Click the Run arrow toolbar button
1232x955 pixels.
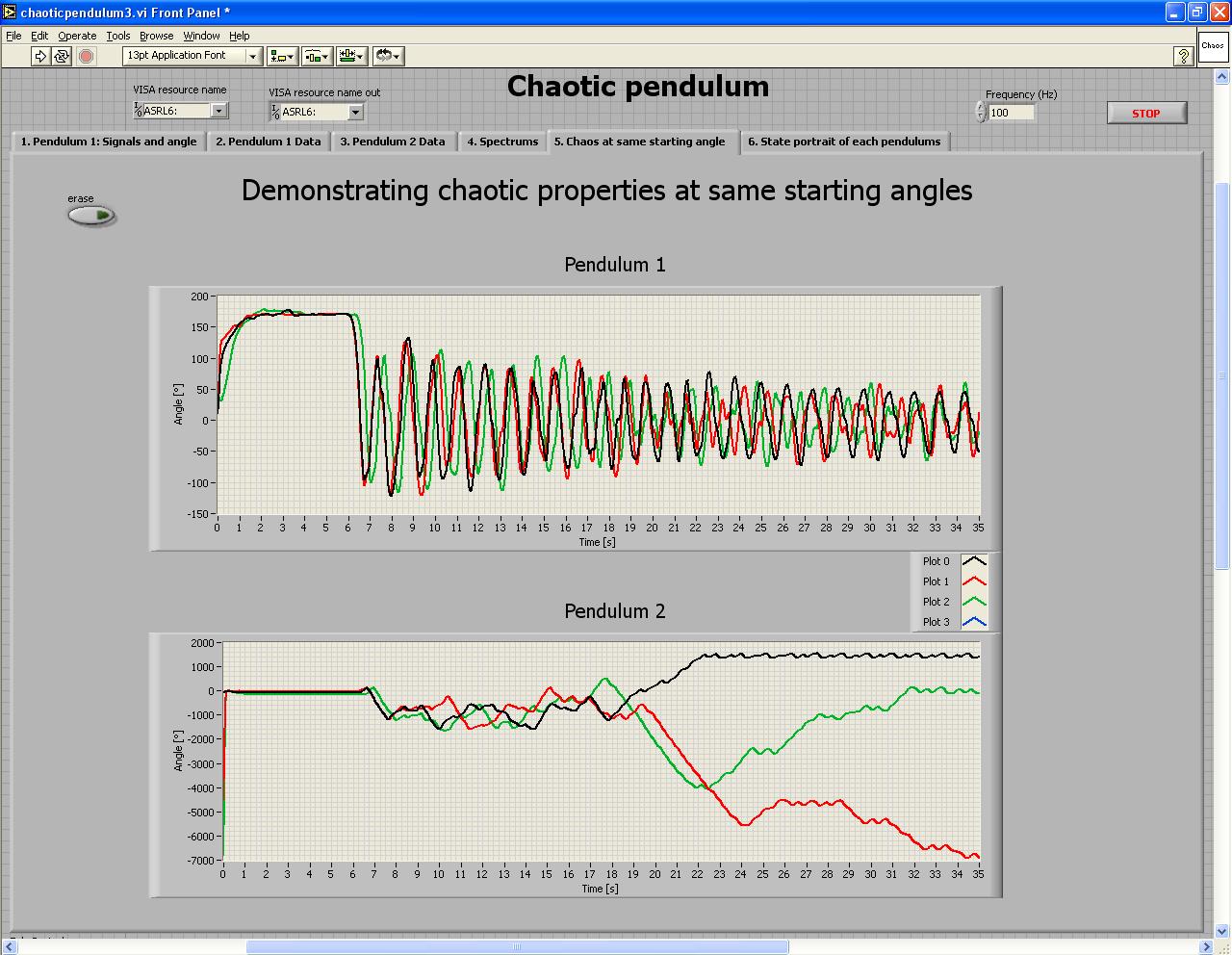point(40,56)
